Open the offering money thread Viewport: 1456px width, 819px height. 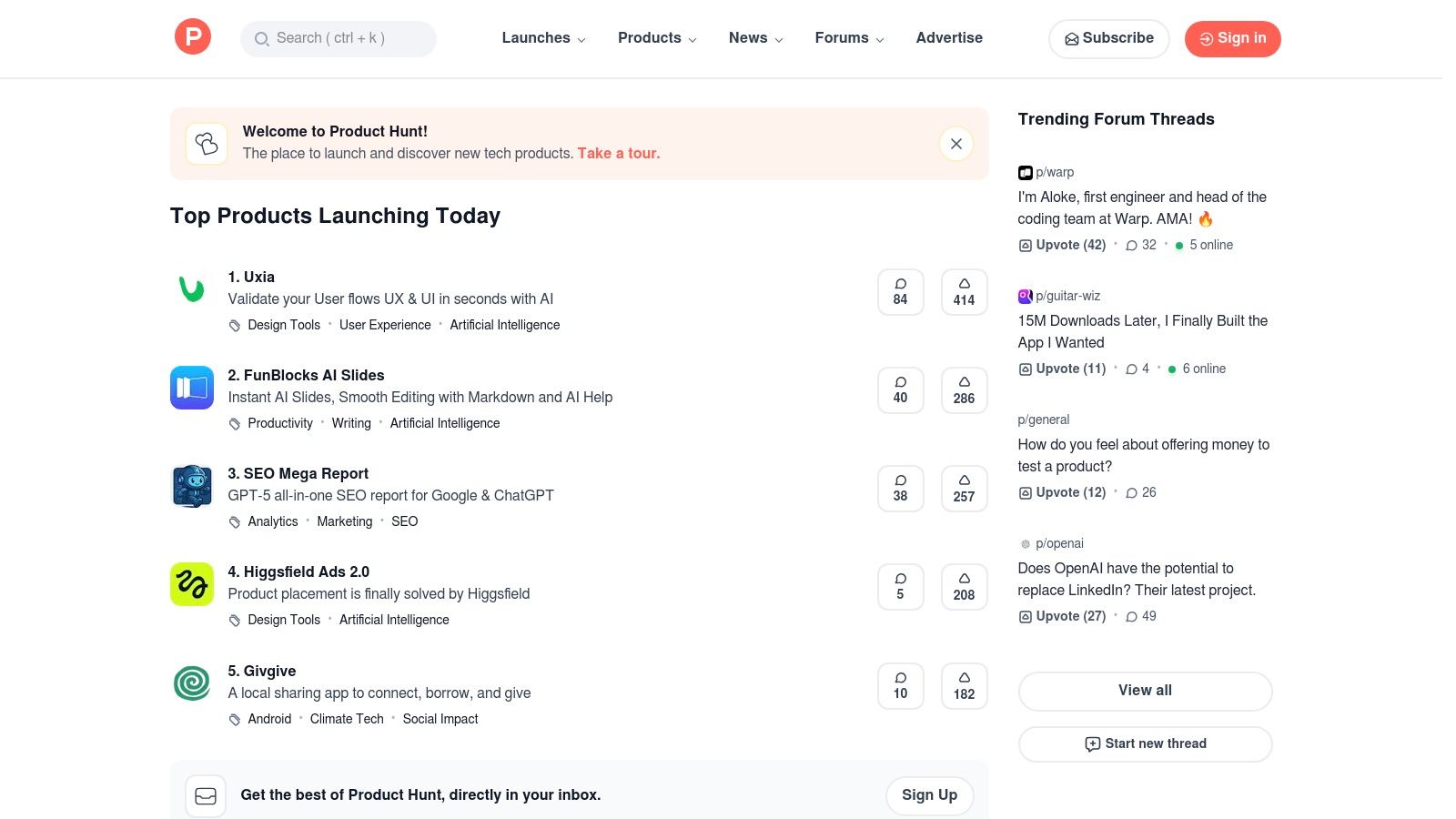1144,455
